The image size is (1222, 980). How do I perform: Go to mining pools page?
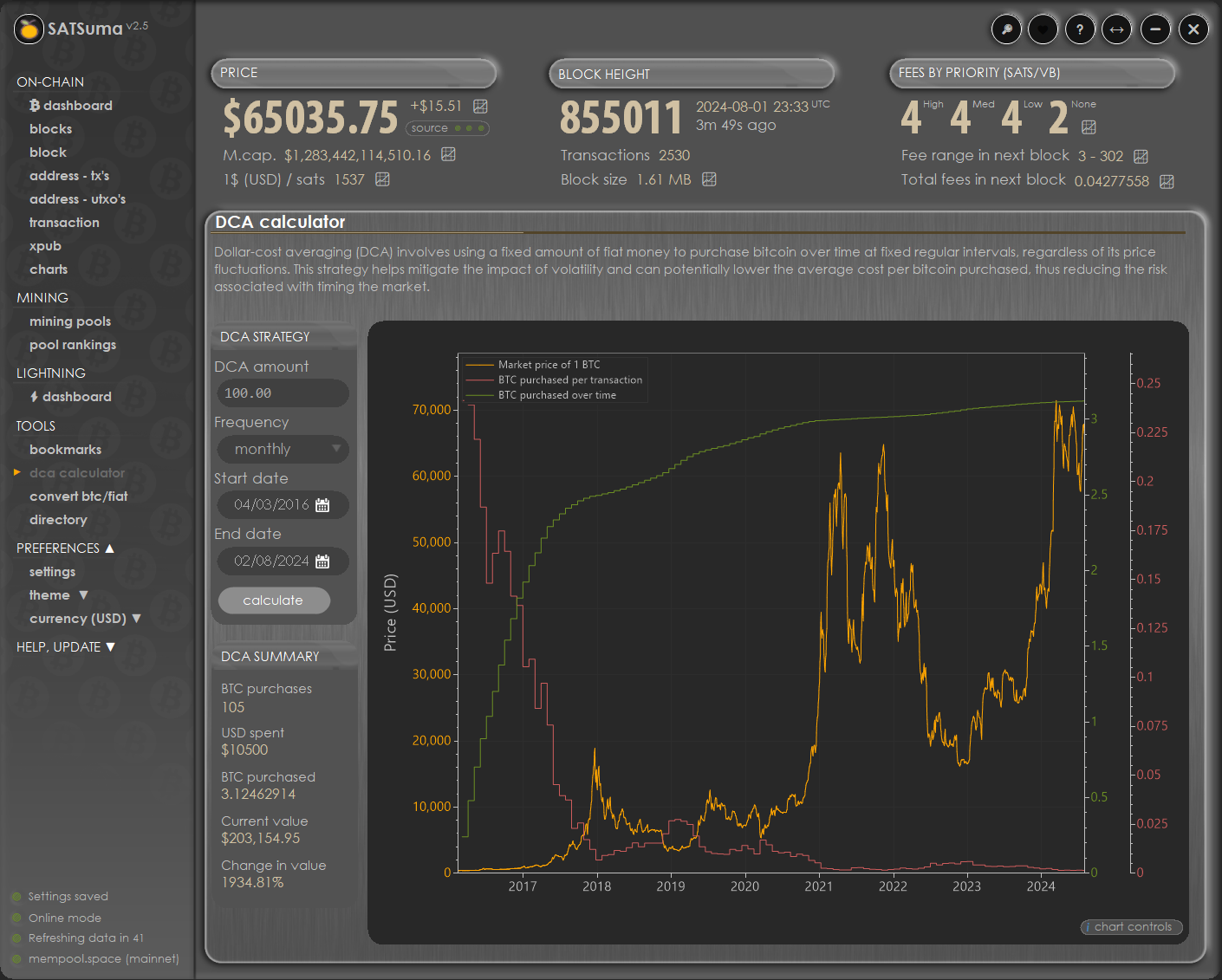[70, 321]
